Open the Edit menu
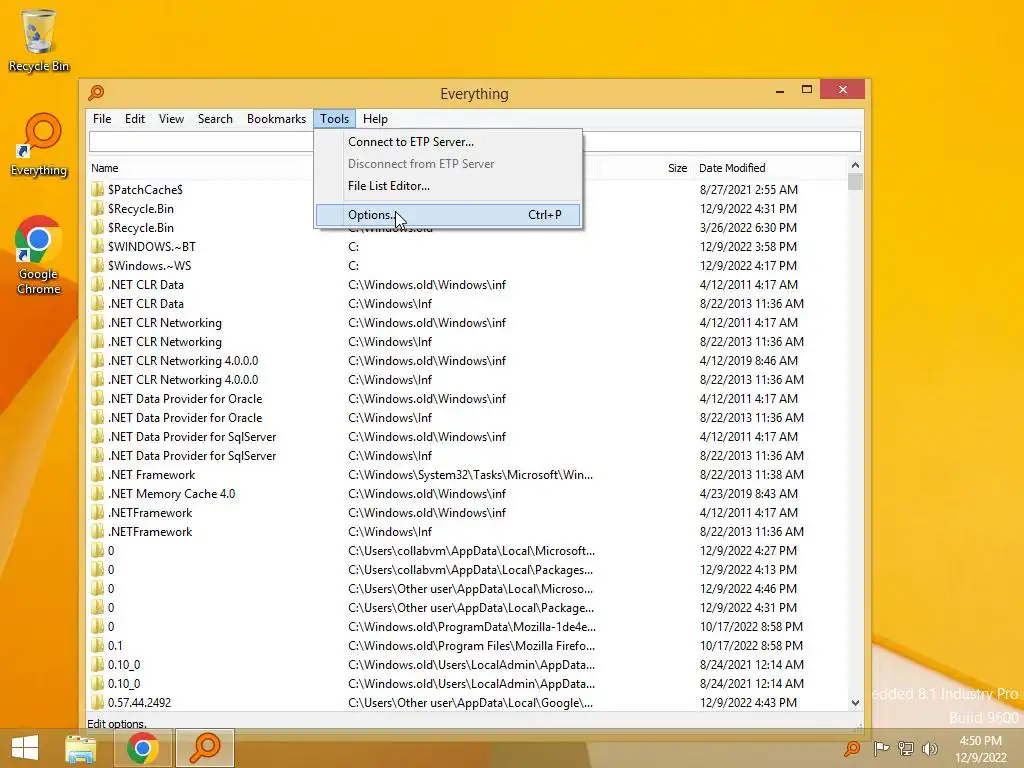The width and height of the screenshot is (1024, 768). pos(135,119)
